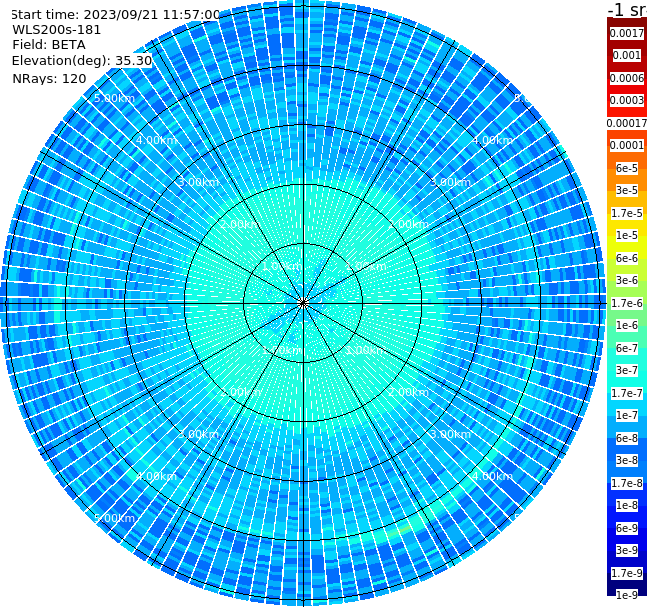
Task: Click the 0.0001 colorbar tick label
Action: 627,145
